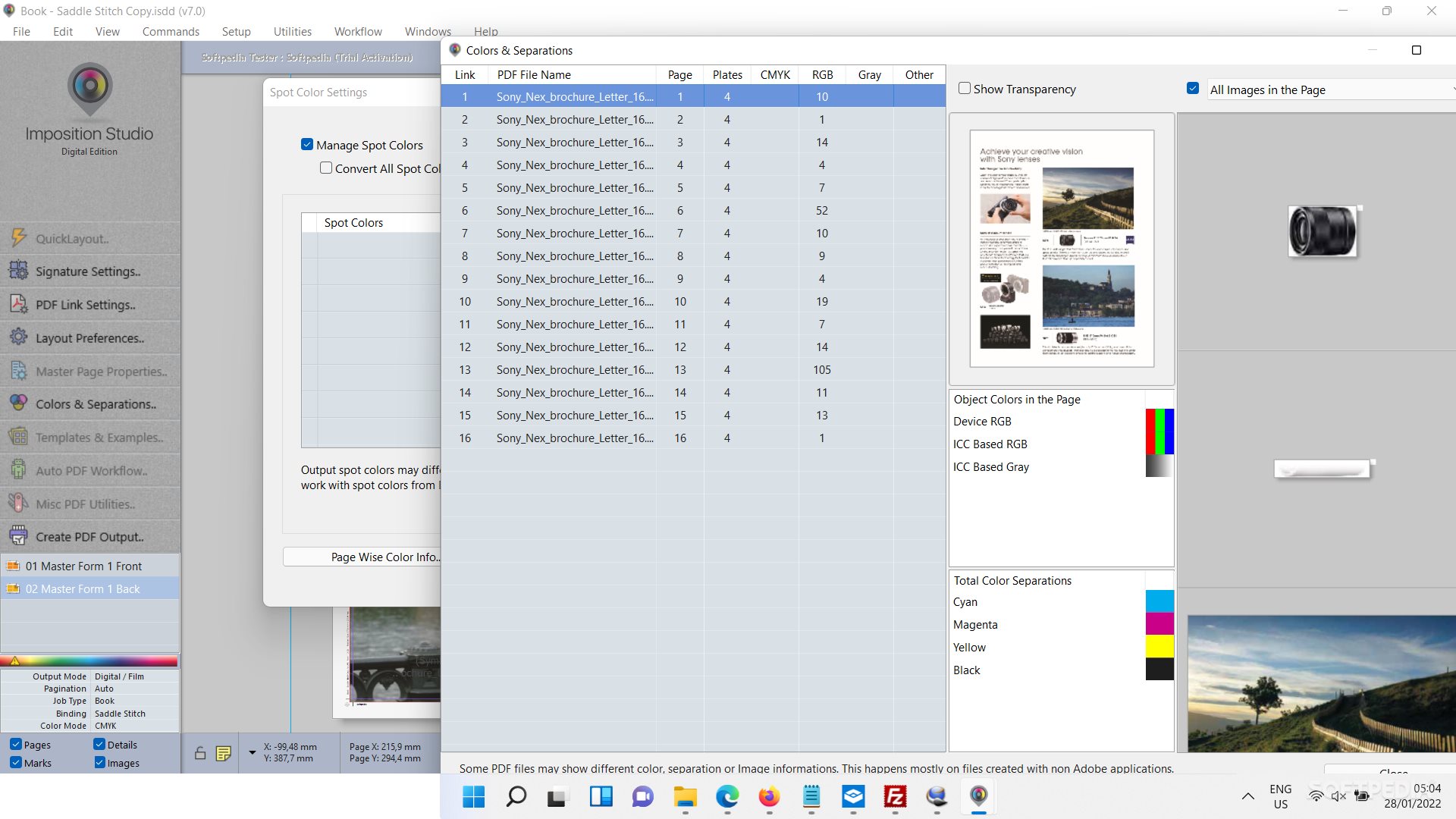Click the Templates & Examples icon
The width and height of the screenshot is (1456, 819).
[18, 437]
